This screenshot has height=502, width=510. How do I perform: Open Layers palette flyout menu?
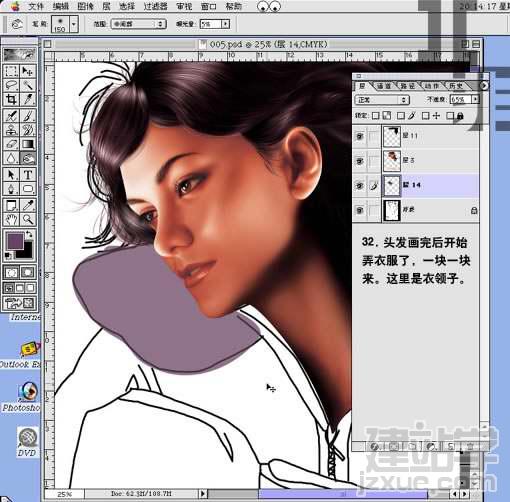coord(484,86)
